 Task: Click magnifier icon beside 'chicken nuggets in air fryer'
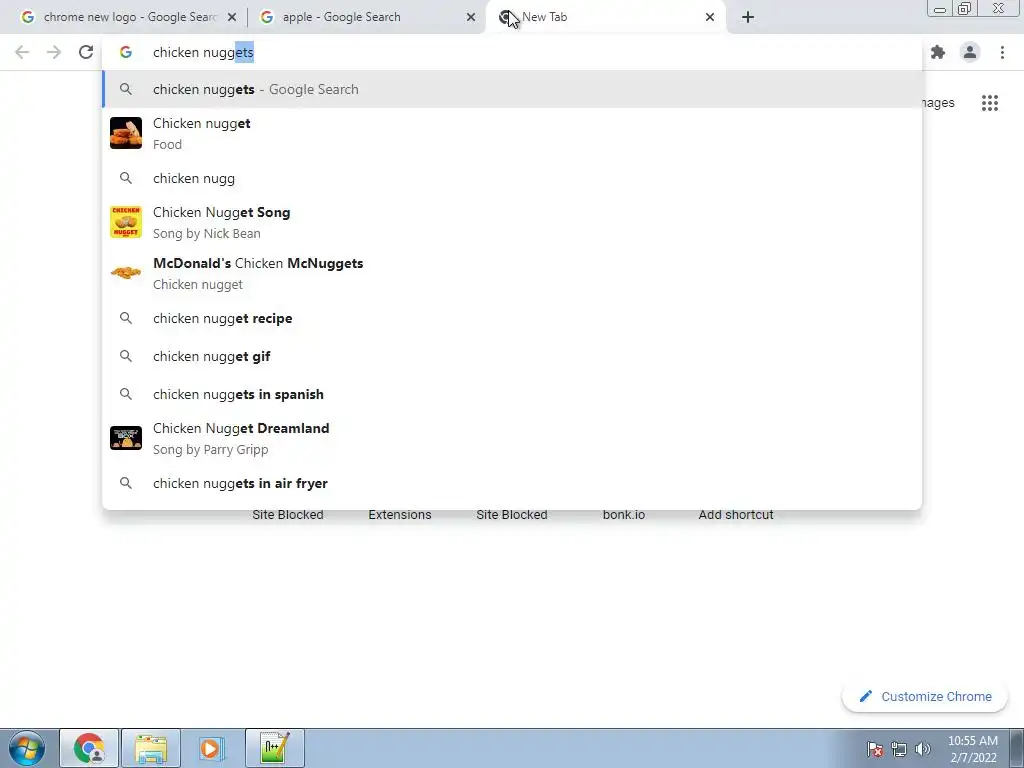[x=125, y=483]
